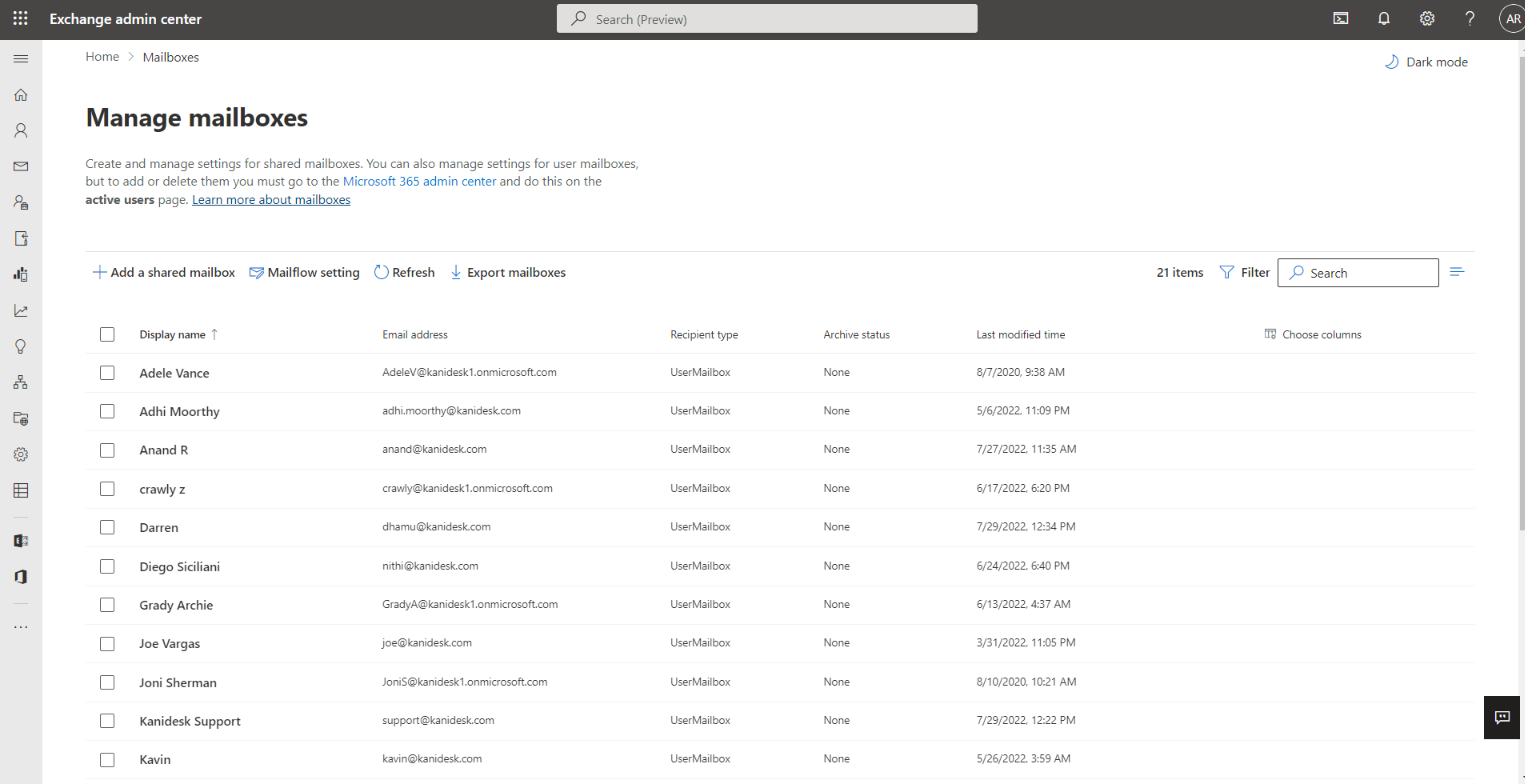Tick the checkbox for Kanidesk Support
Image resolution: width=1525 pixels, height=784 pixels.
[x=107, y=720]
